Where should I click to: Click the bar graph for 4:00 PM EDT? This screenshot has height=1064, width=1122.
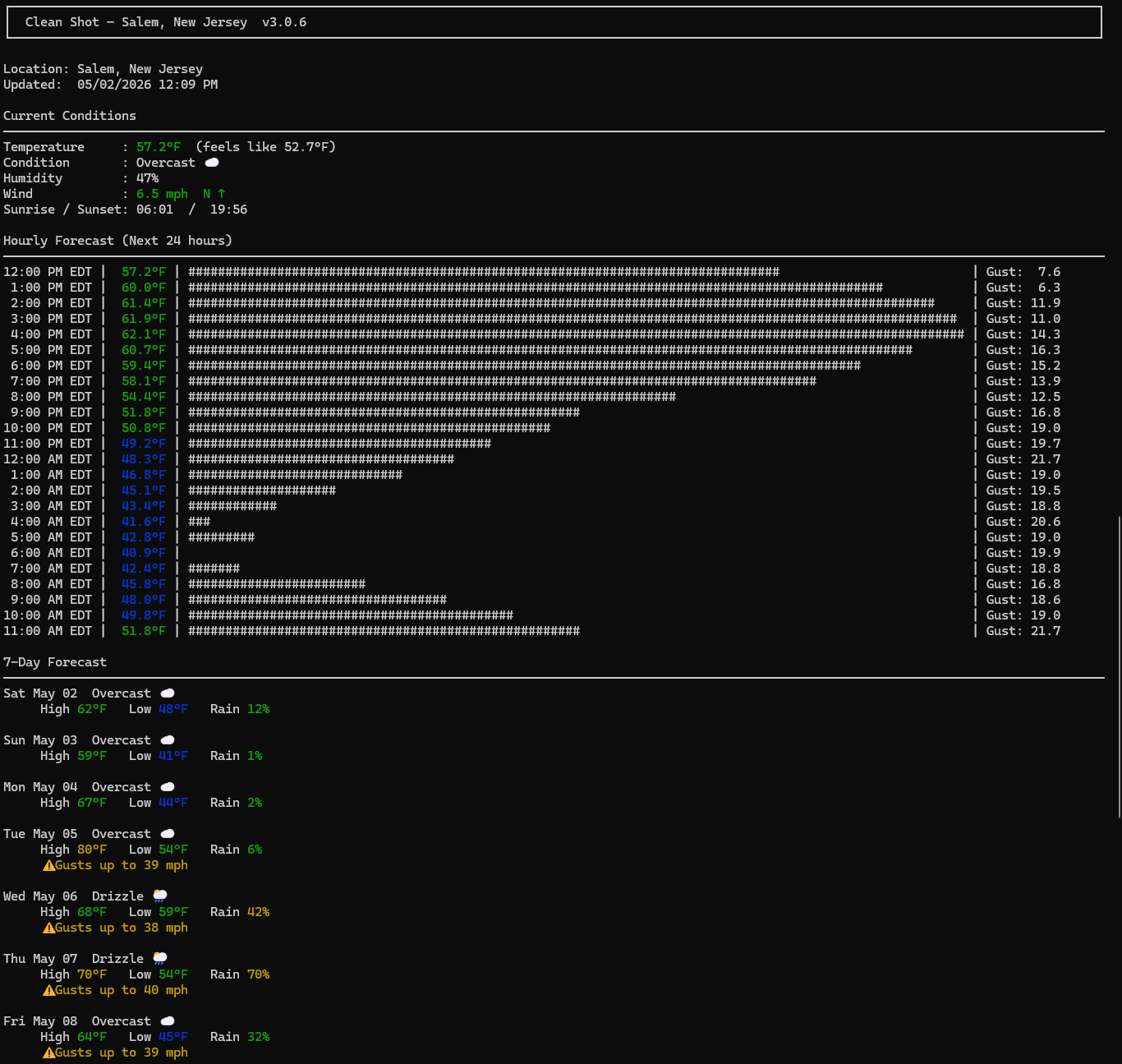click(x=577, y=334)
